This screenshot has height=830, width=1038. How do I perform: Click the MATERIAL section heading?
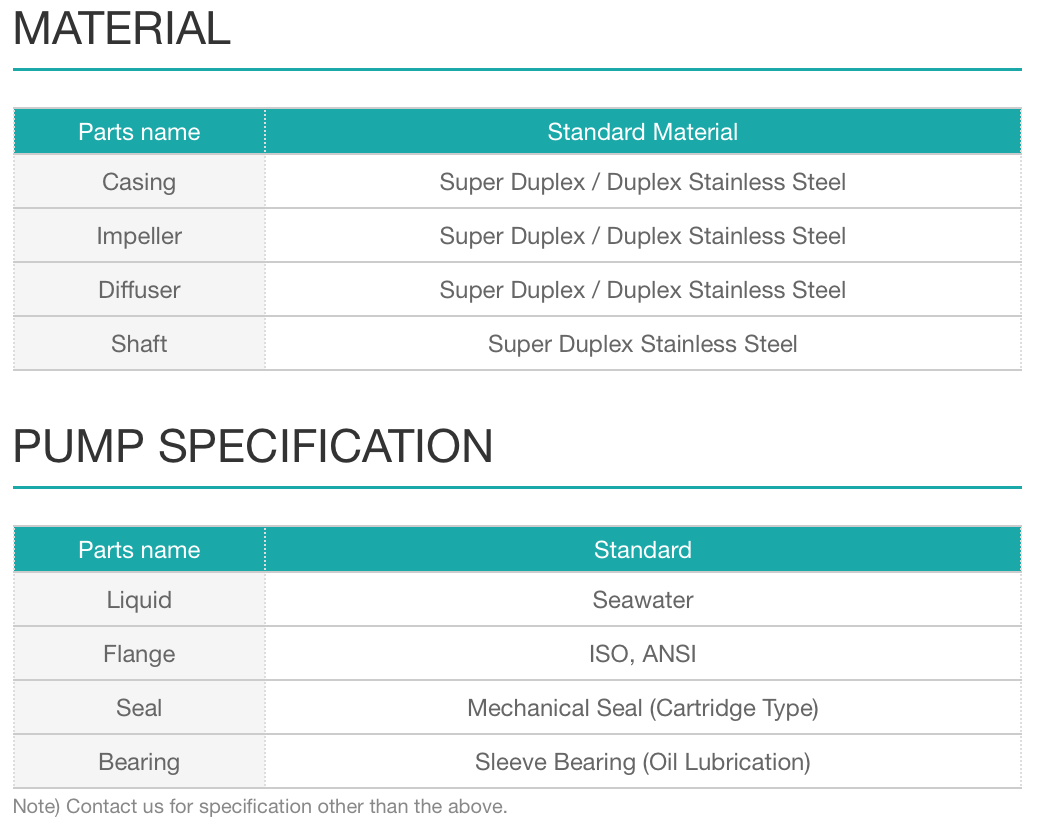122,28
